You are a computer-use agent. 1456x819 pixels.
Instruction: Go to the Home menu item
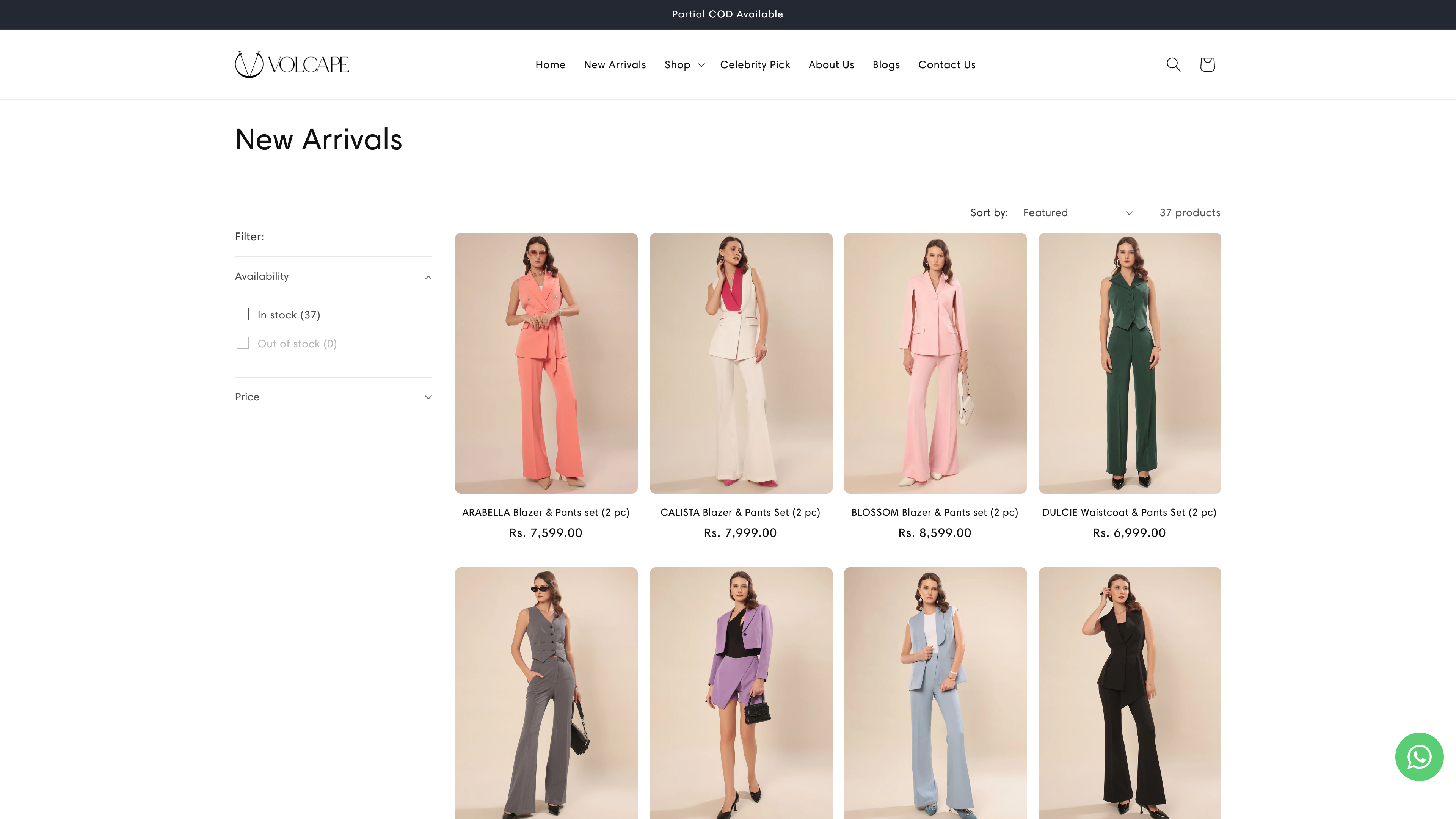point(550,65)
